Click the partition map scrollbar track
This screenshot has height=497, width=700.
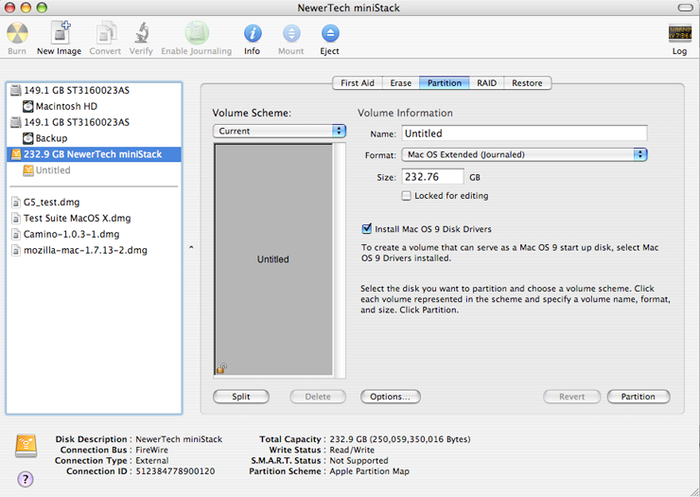coord(340,260)
